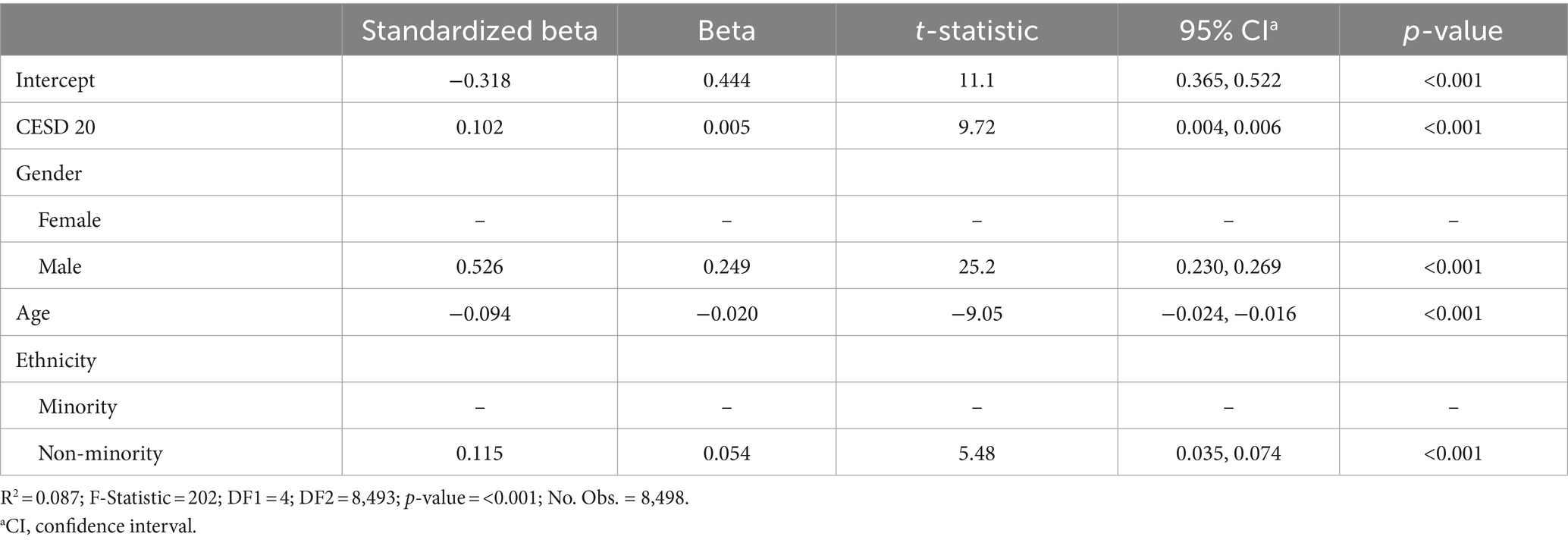Viewport: 1568px width, 543px height.
Task: Select the CESD 20 row label
Action: tap(55, 127)
